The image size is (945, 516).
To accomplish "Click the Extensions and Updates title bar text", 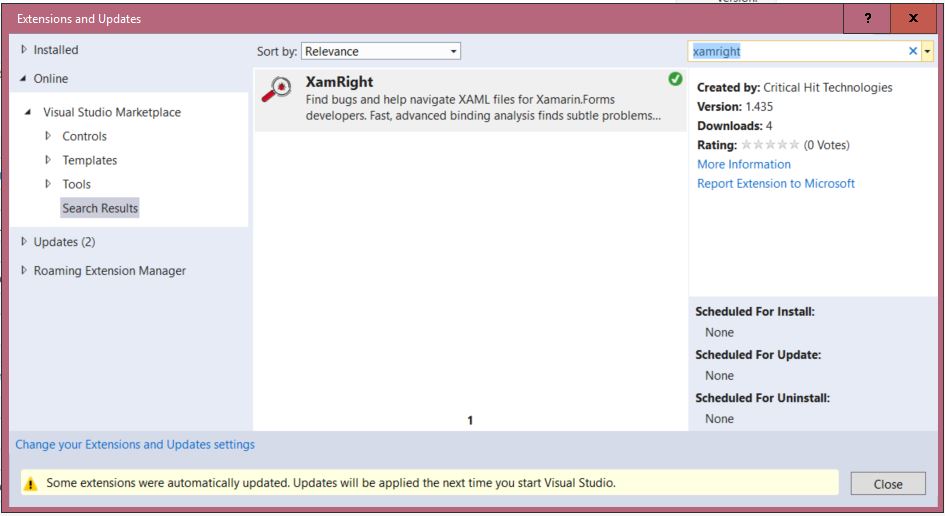I will [x=79, y=19].
